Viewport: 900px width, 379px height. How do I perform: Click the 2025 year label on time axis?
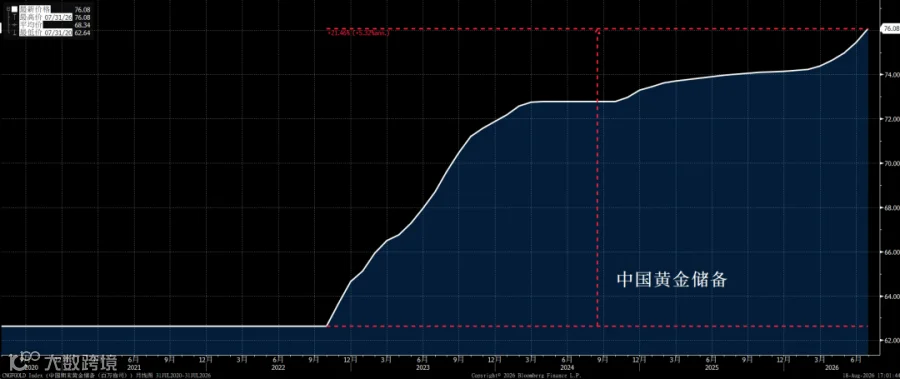(x=711, y=366)
